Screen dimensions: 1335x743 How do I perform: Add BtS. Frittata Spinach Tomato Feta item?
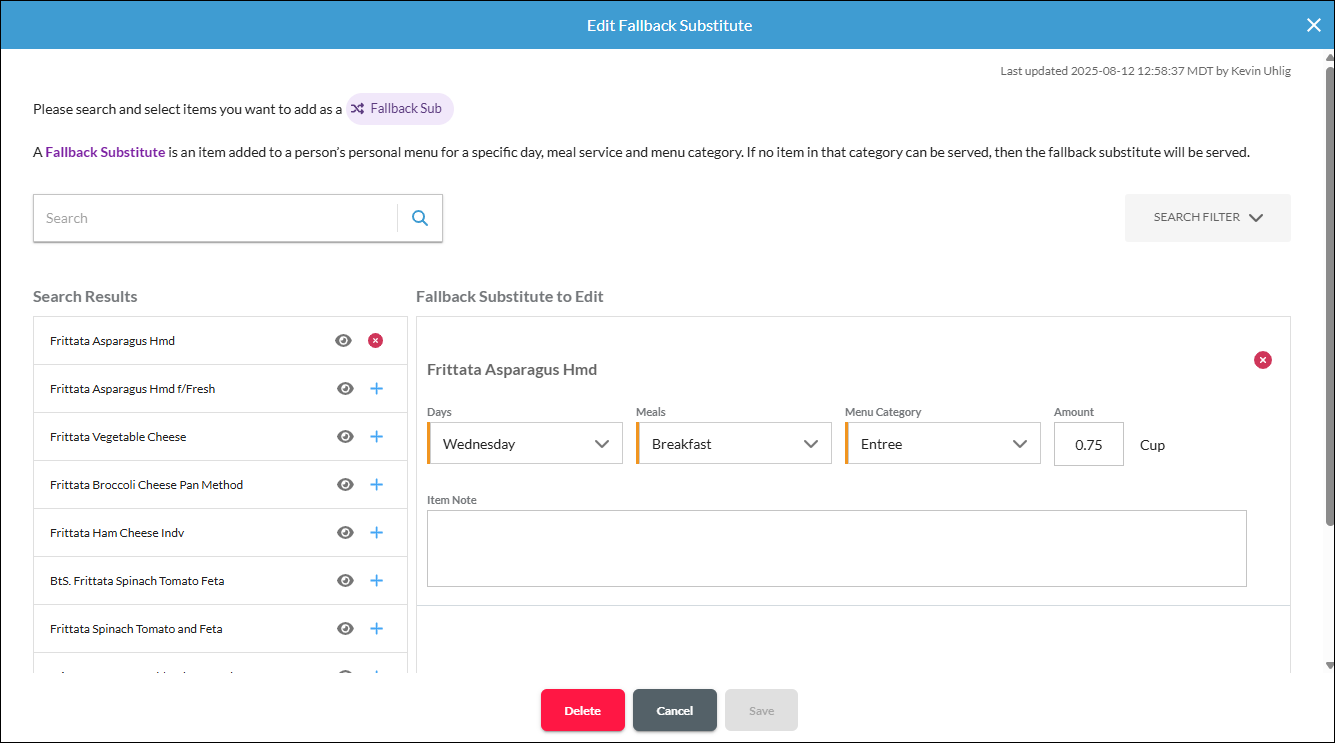(x=376, y=581)
